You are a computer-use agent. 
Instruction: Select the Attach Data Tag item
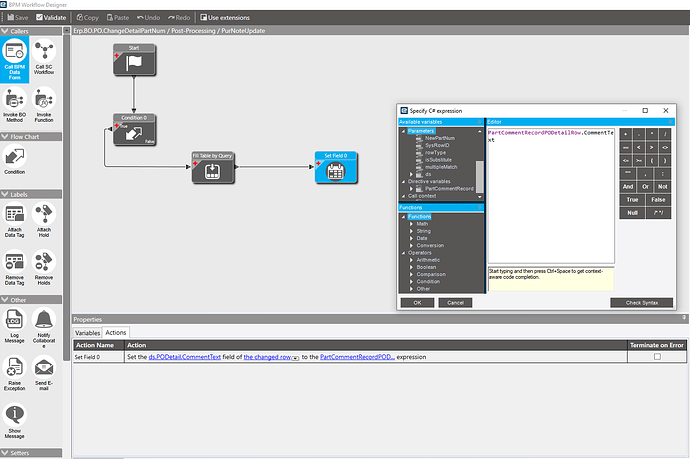[15, 220]
